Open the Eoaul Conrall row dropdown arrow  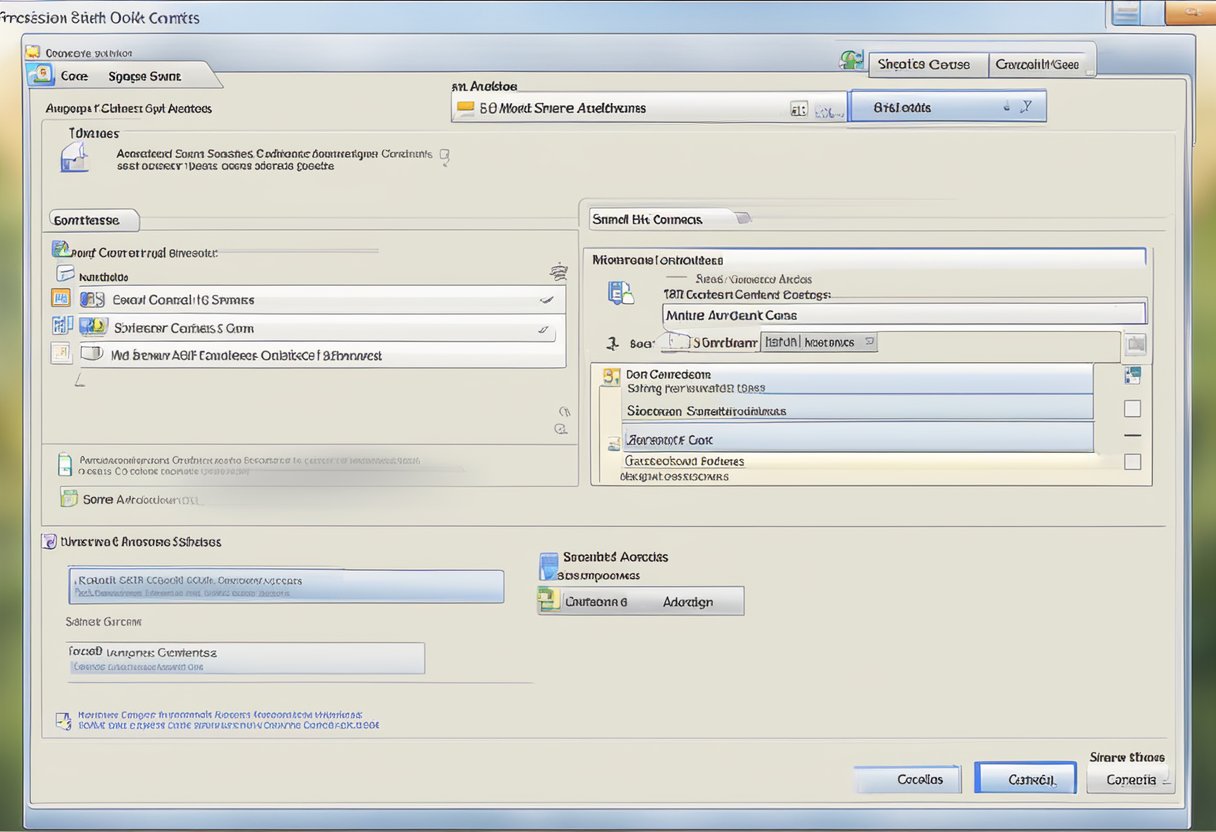point(545,299)
